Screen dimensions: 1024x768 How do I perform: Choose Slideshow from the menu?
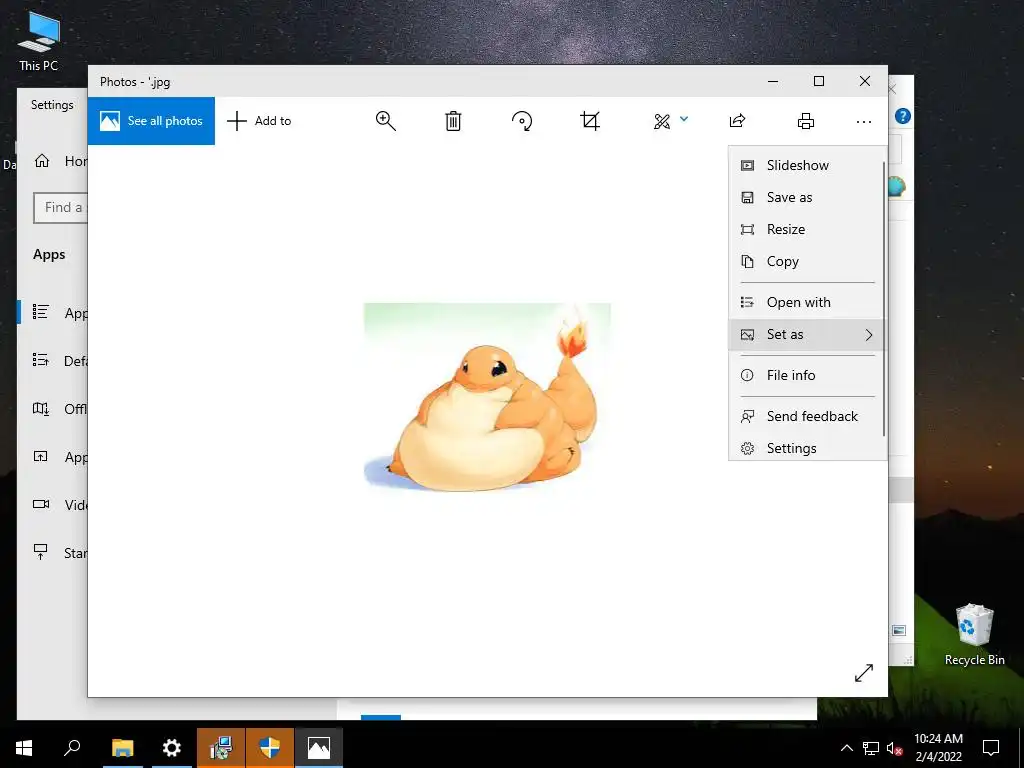click(x=806, y=165)
